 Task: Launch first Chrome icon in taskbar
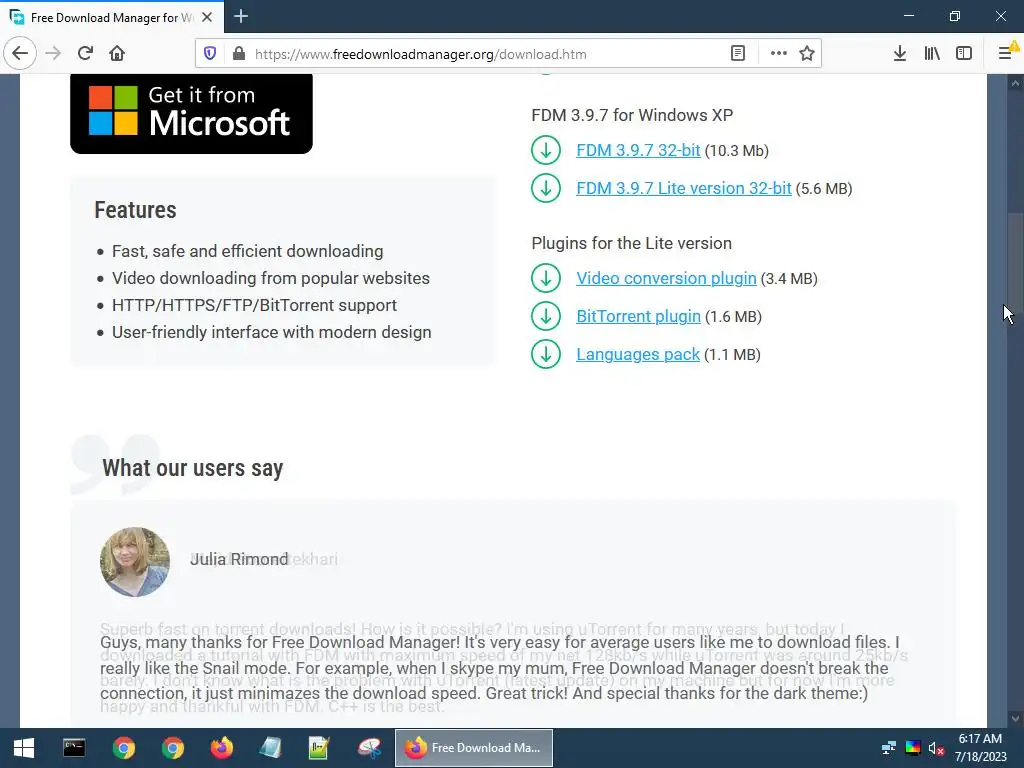123,748
